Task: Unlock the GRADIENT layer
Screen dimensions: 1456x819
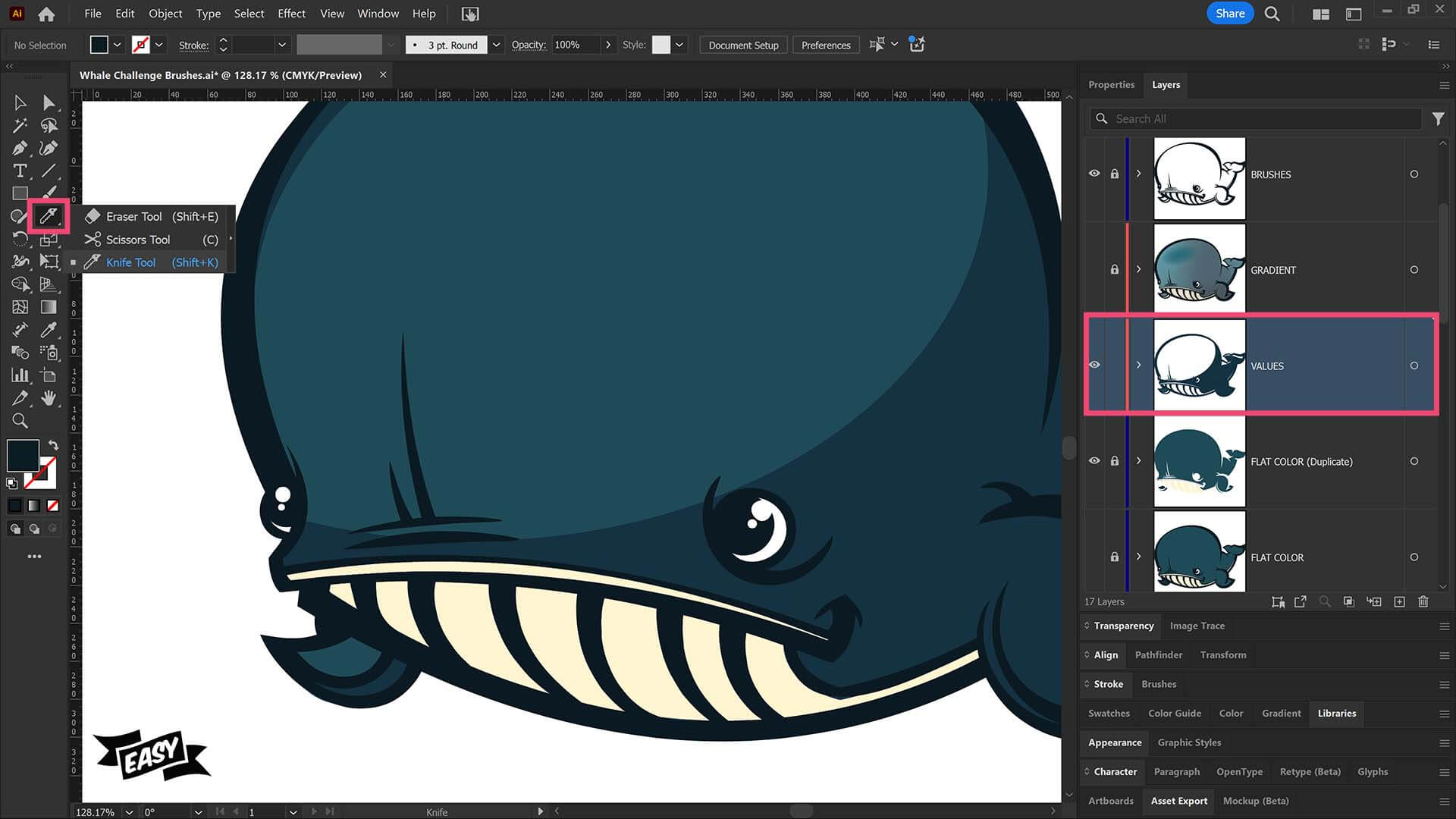Action: [1114, 269]
